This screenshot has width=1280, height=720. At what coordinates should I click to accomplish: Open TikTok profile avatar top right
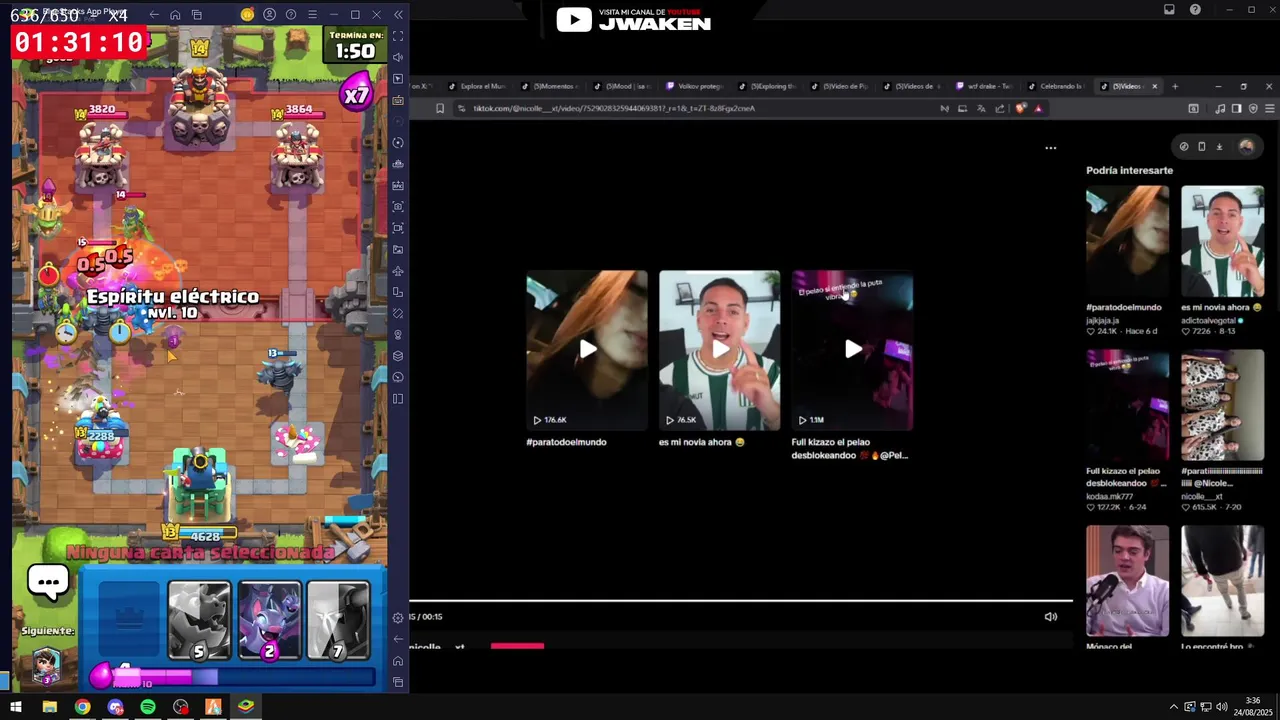[1246, 146]
